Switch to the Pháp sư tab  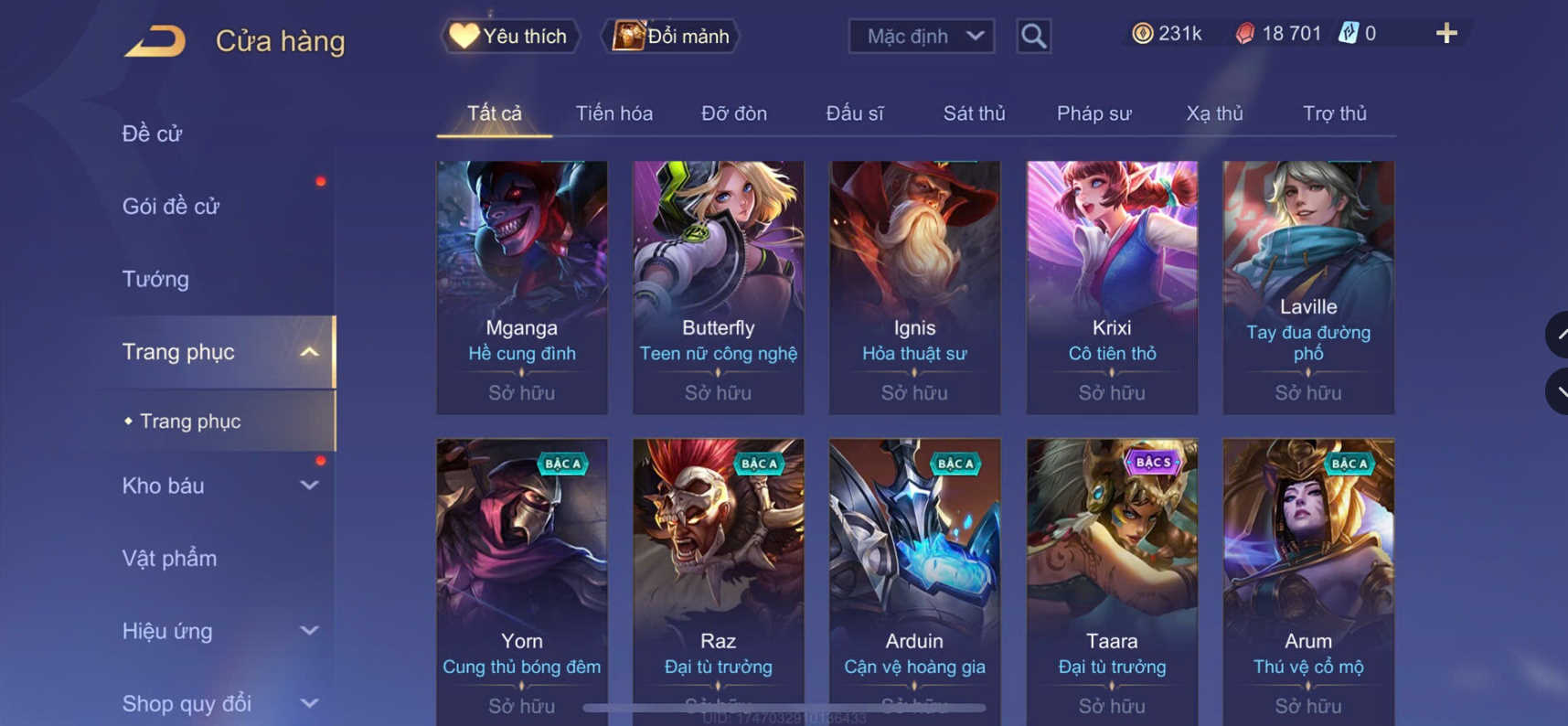point(1094,113)
